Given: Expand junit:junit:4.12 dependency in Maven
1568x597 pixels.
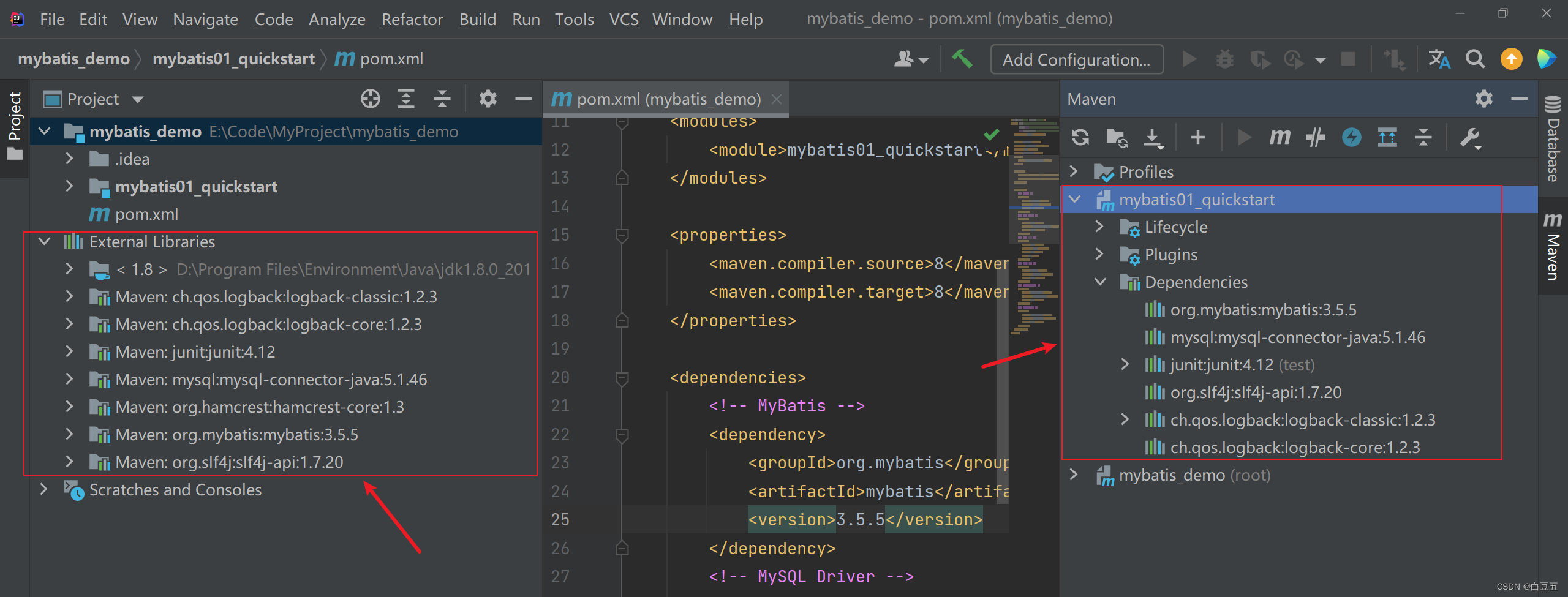Looking at the screenshot, I should pos(1125,364).
